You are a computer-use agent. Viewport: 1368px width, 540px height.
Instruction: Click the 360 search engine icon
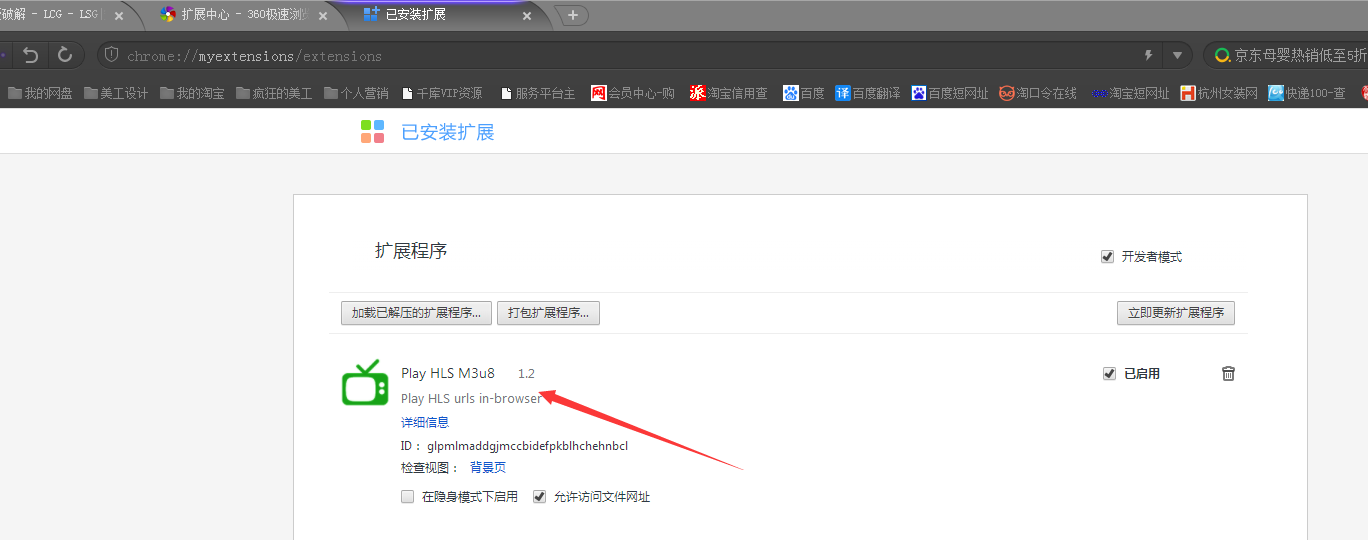point(1222,55)
